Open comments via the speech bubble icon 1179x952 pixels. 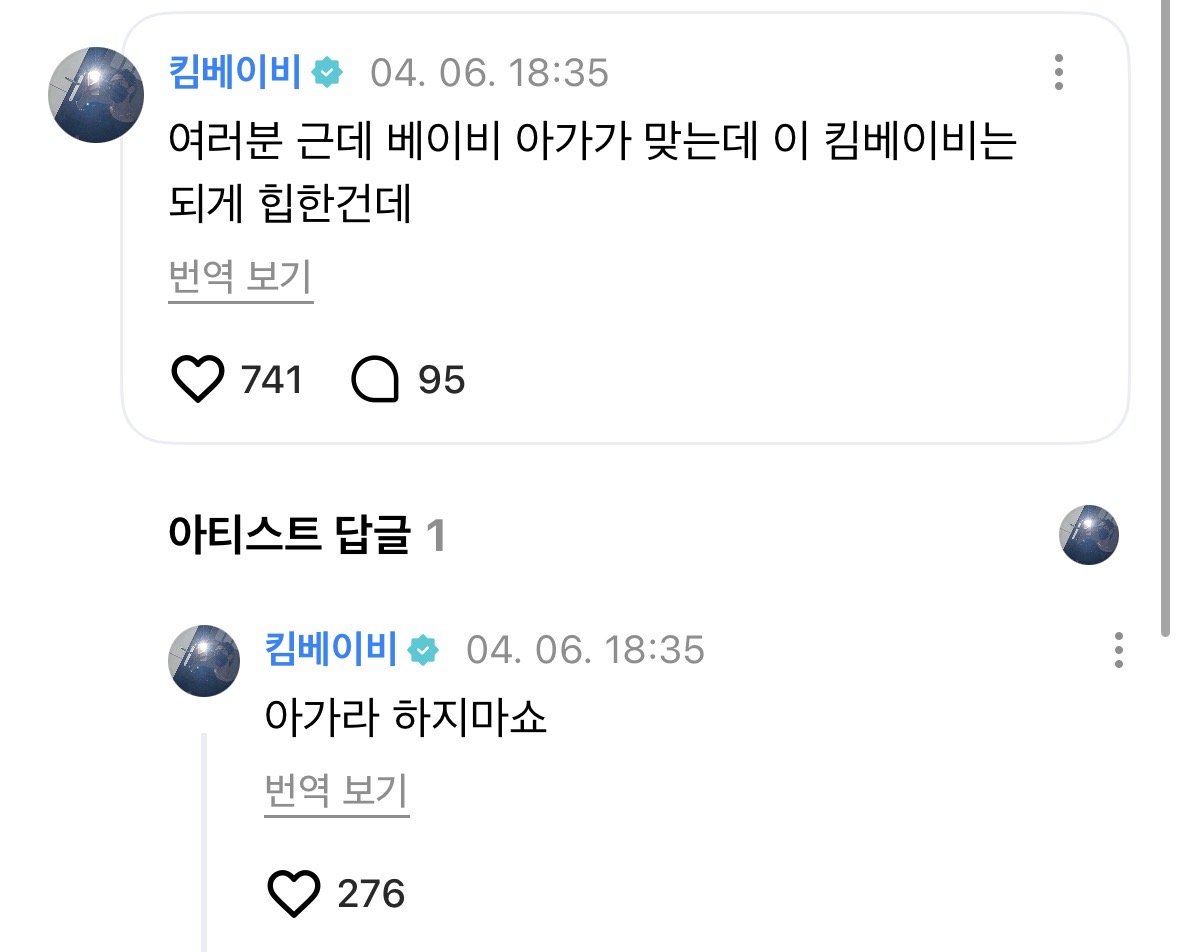(376, 380)
